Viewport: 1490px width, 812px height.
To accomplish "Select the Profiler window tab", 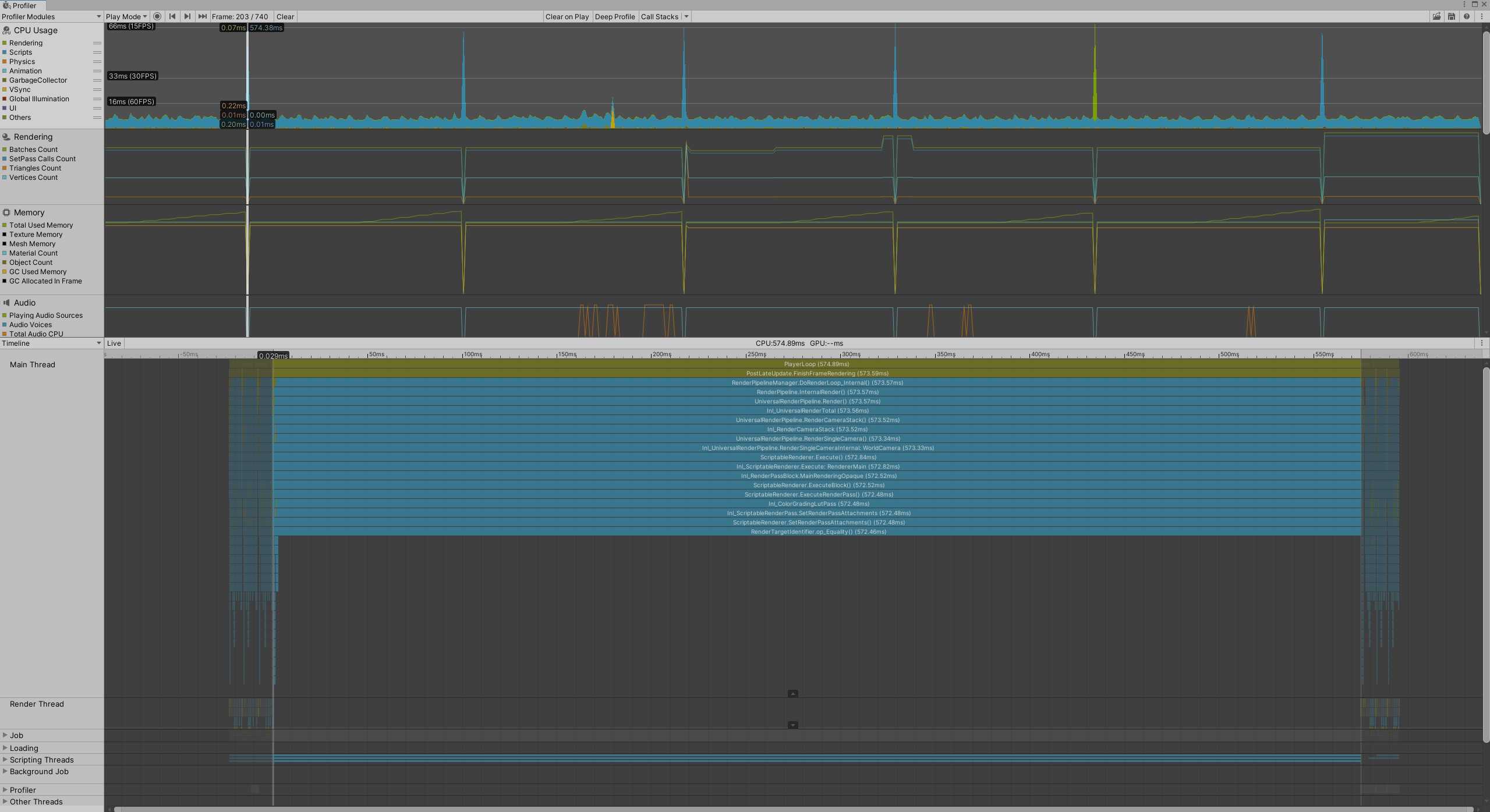I will 22,5.
